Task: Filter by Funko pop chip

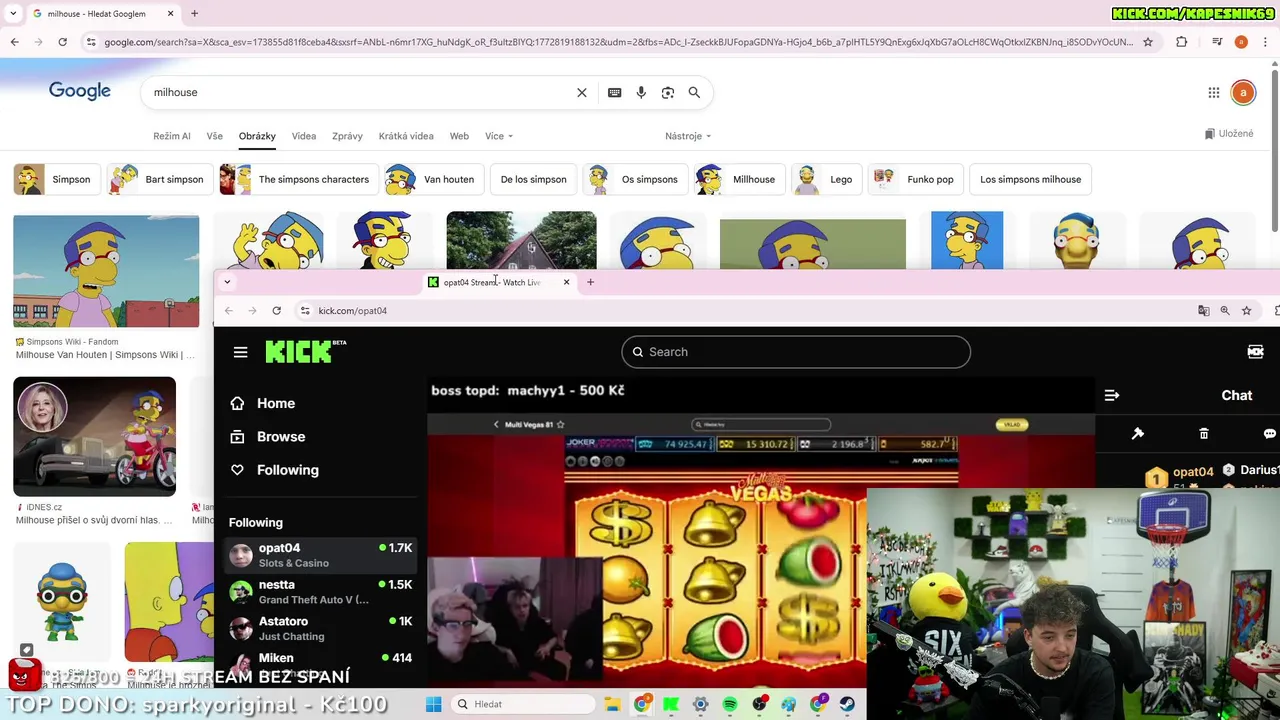Action: (915, 180)
